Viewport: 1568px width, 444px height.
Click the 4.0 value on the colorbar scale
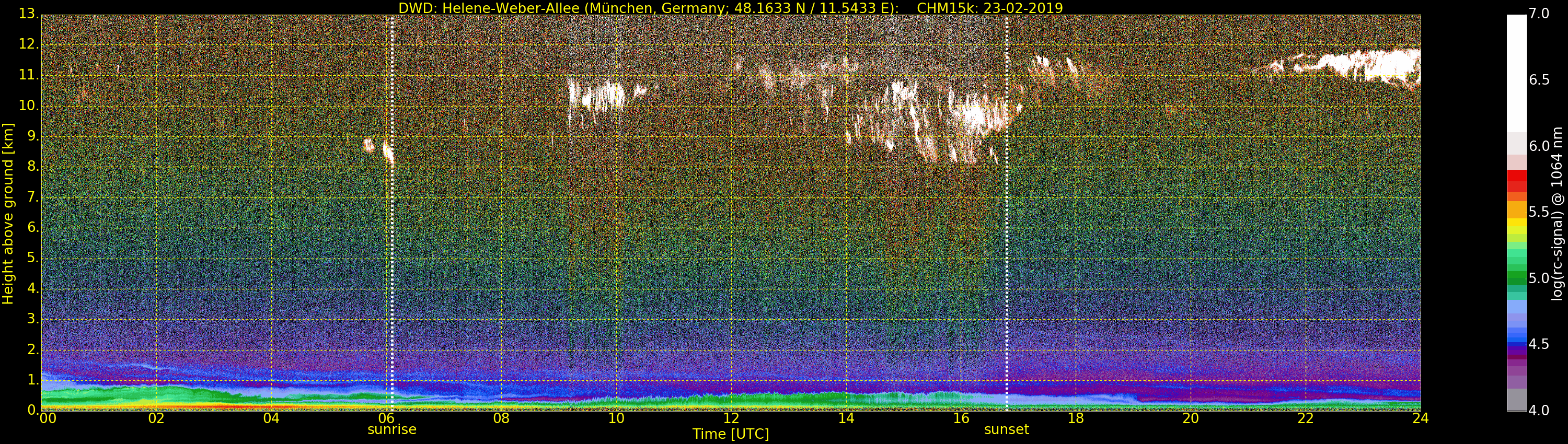(1539, 411)
